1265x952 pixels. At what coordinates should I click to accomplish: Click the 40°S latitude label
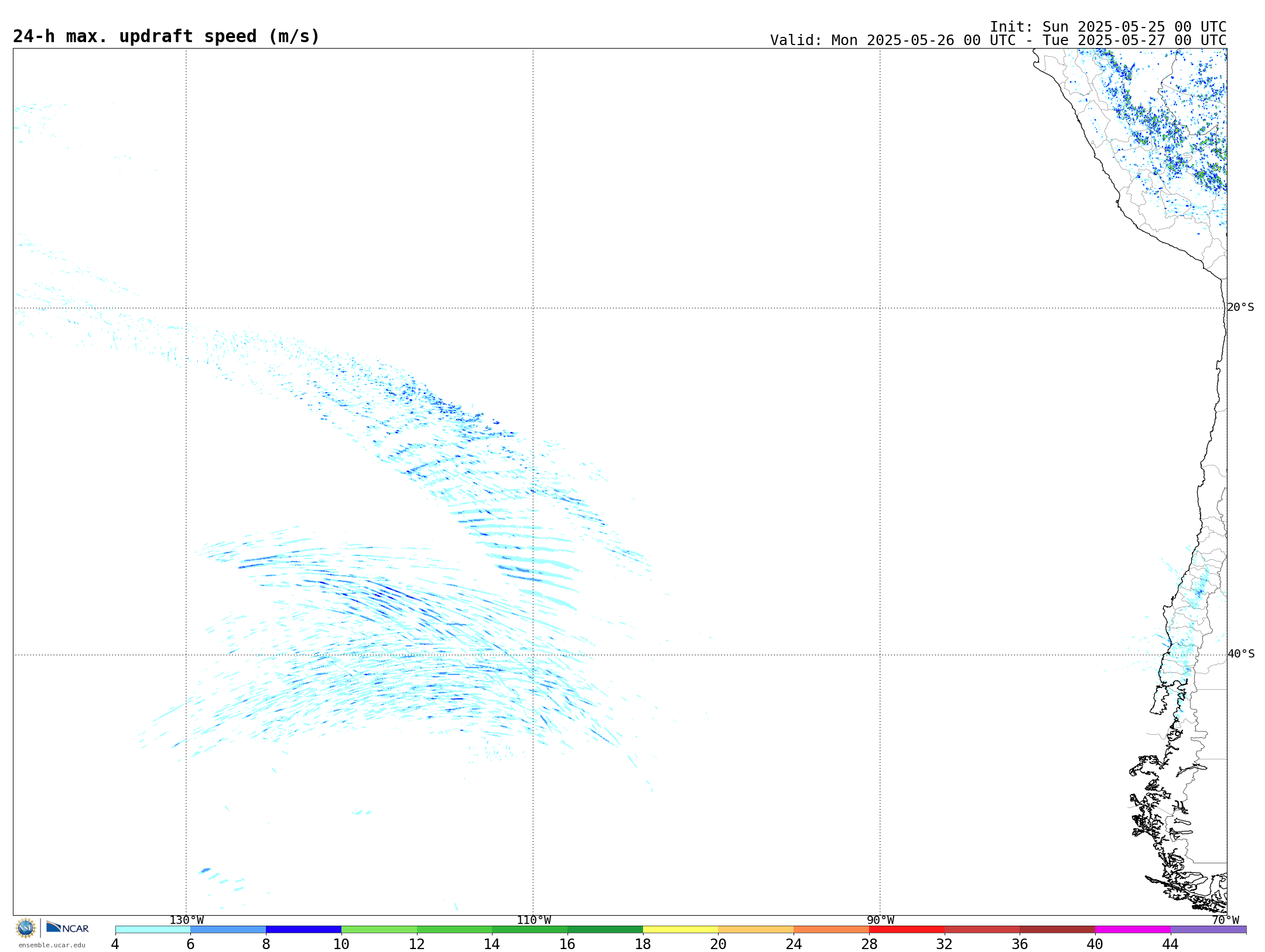click(1241, 654)
